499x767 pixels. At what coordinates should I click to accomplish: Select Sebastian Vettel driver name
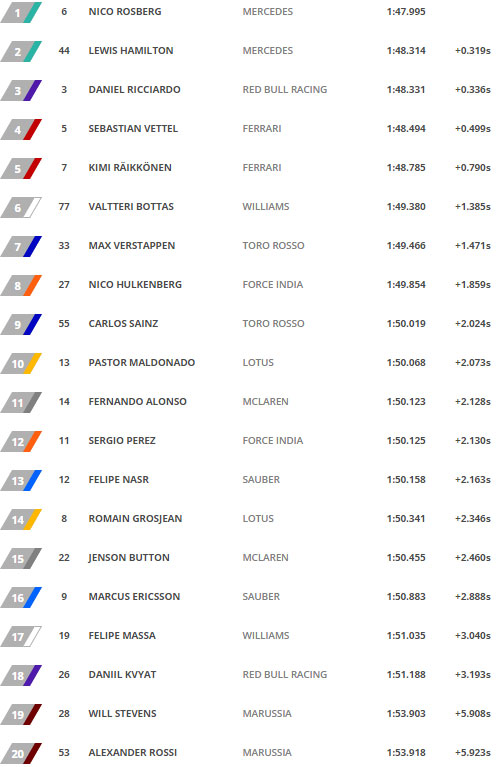pos(133,129)
